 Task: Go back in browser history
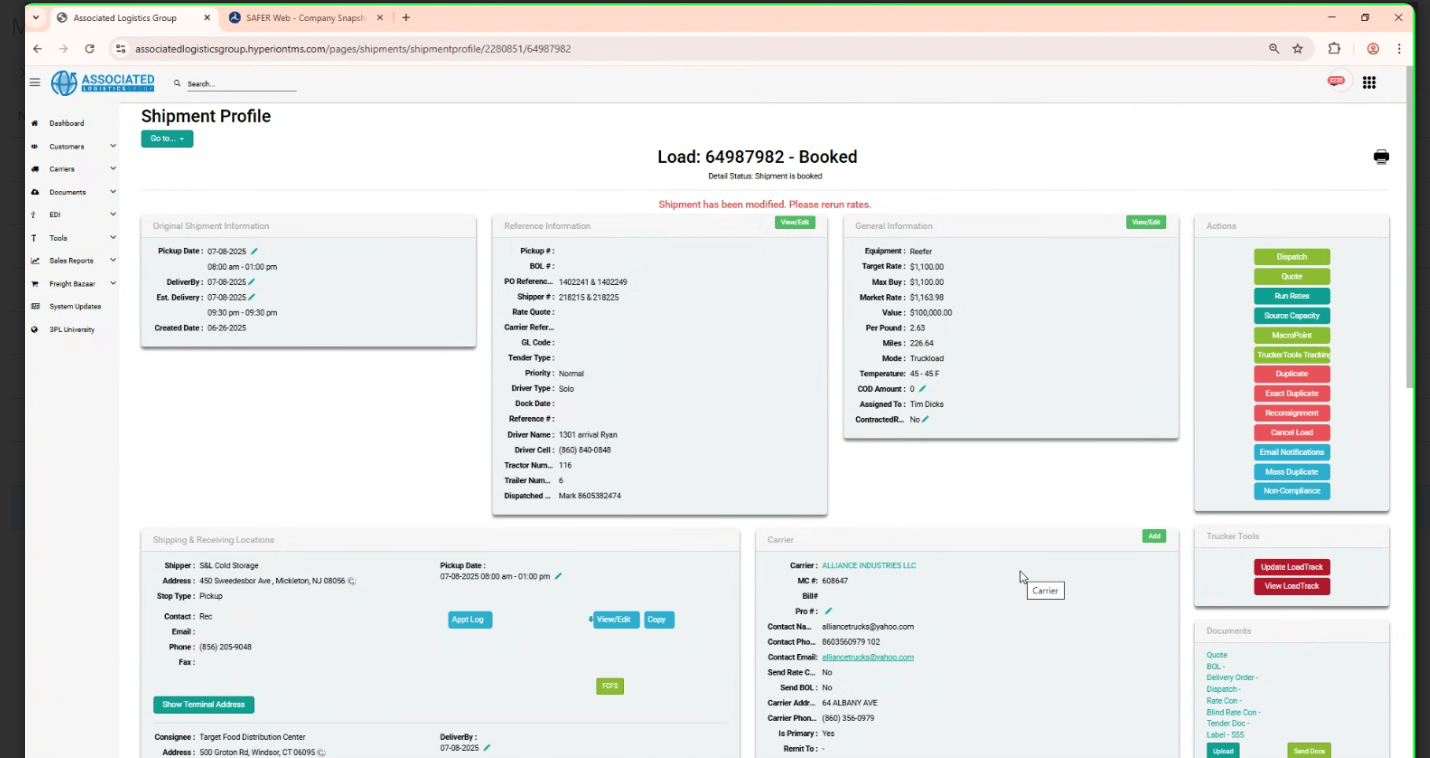pyautogui.click(x=38, y=48)
